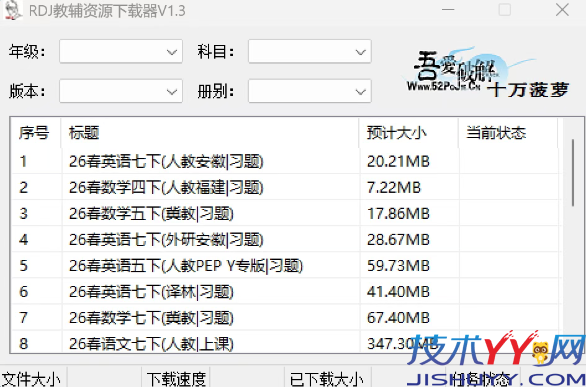Click 已下载大小 in status bar

[326, 378]
